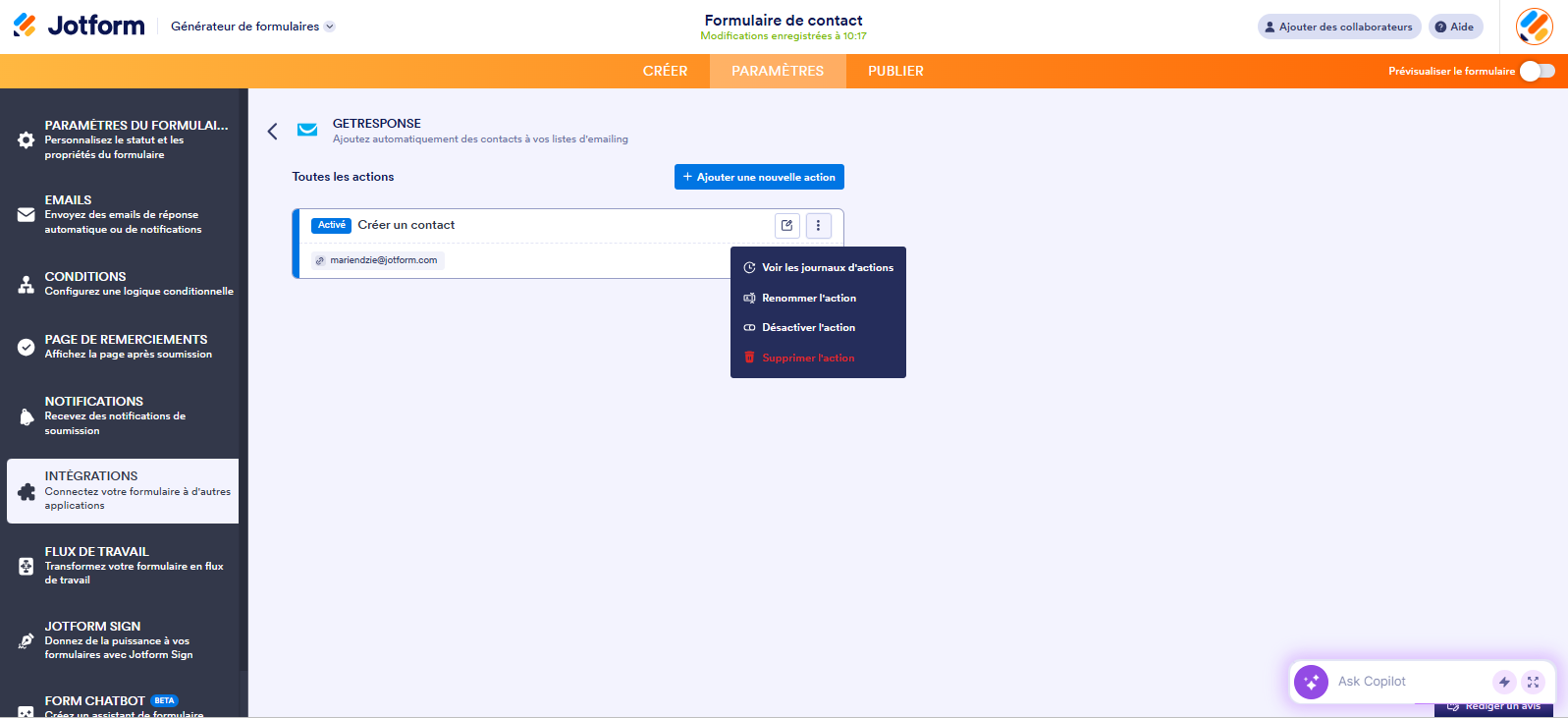Screen dimensions: 1568x718
Task: Click the Ask Copilot input field
Action: coord(1410,682)
